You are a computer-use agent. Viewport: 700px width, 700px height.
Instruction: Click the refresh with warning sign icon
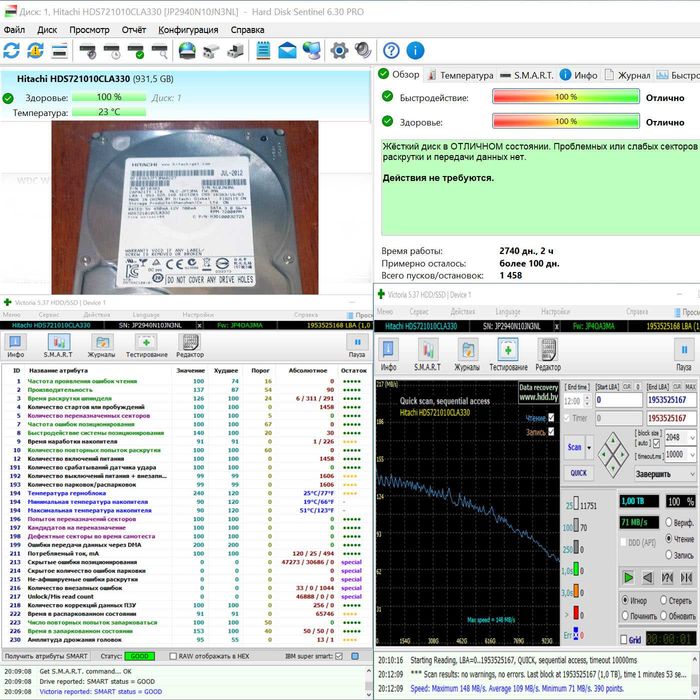pos(35,50)
